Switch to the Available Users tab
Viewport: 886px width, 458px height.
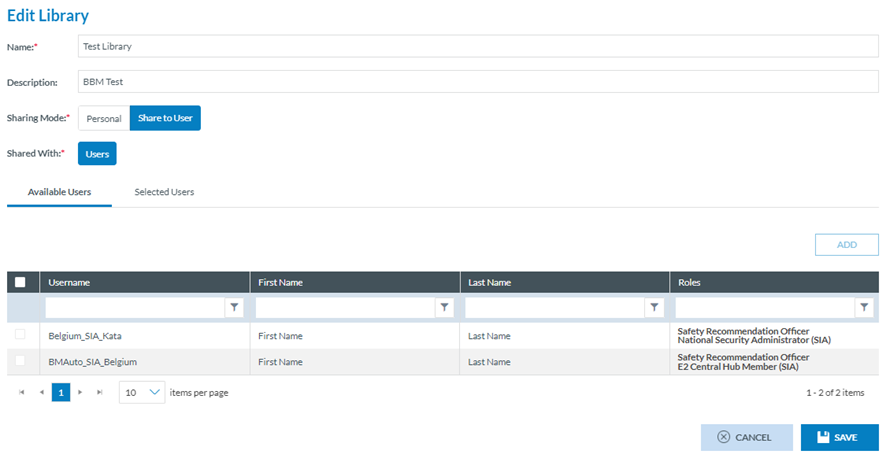click(59, 192)
